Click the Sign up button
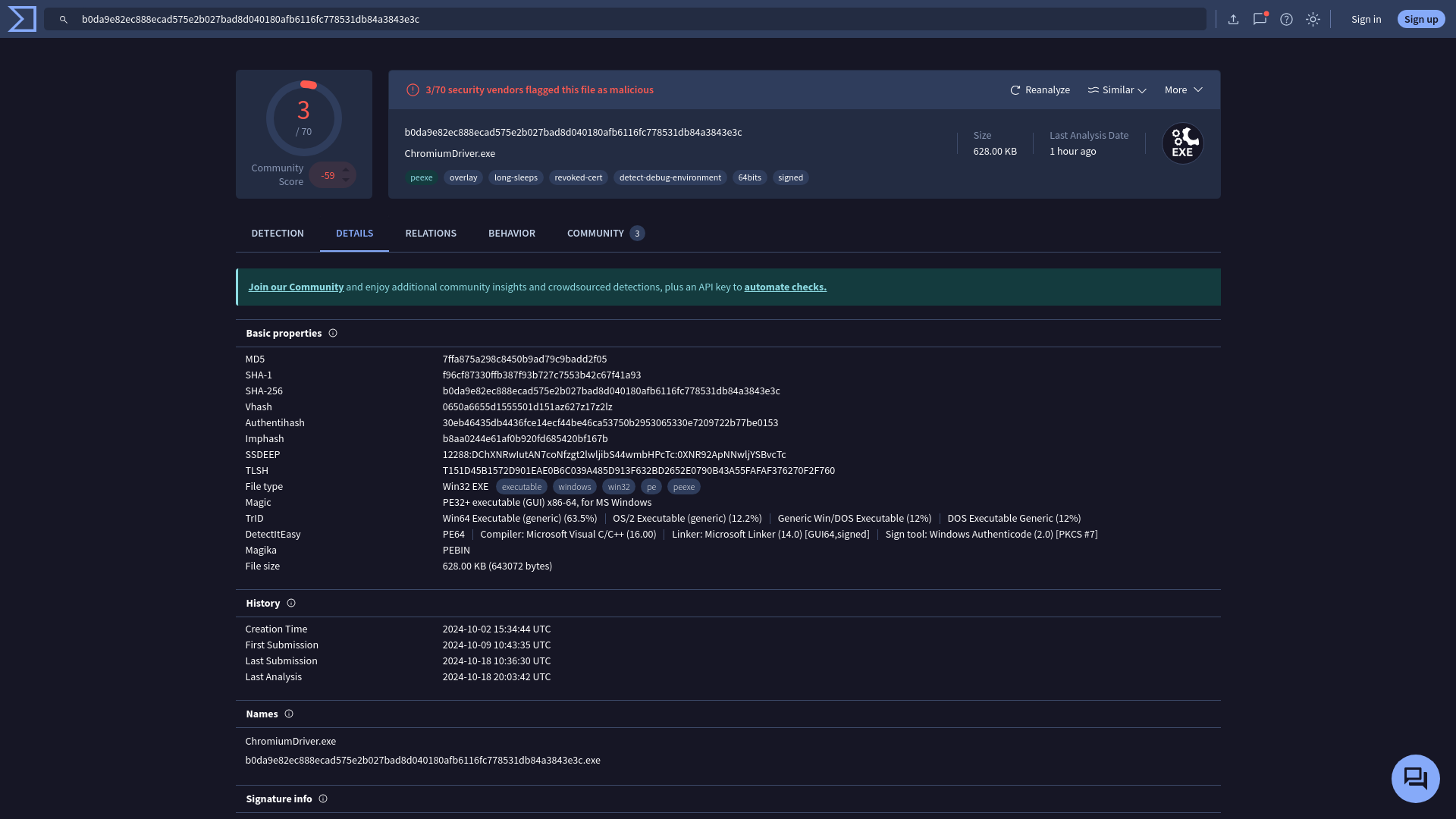 tap(1421, 20)
